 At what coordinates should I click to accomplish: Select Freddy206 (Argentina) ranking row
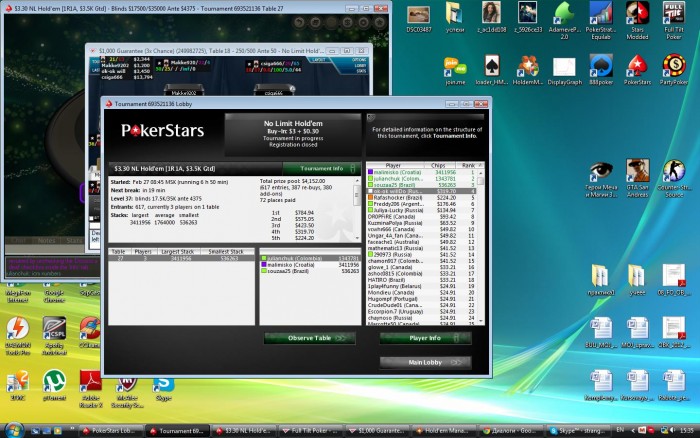(421, 204)
